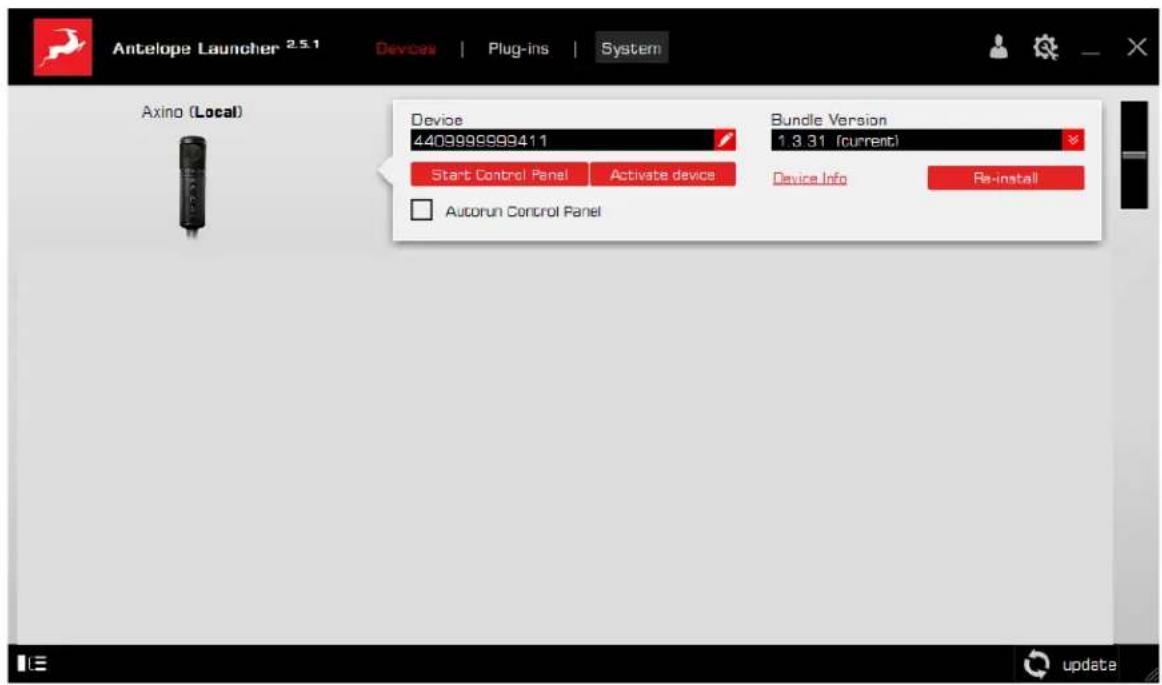Click the Antelope Launcher 2.5.1 title text

click(x=216, y=49)
